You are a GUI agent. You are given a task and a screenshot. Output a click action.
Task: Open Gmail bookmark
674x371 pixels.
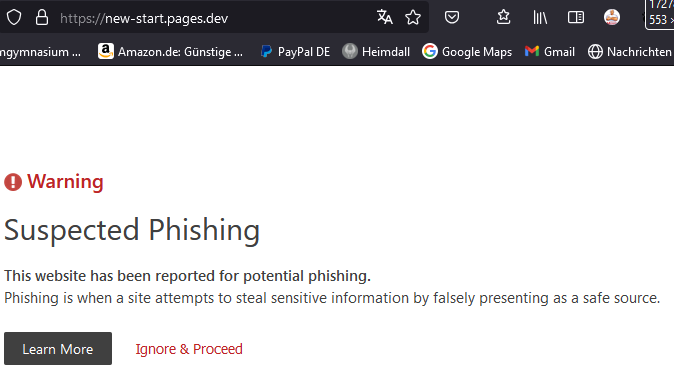(x=550, y=52)
